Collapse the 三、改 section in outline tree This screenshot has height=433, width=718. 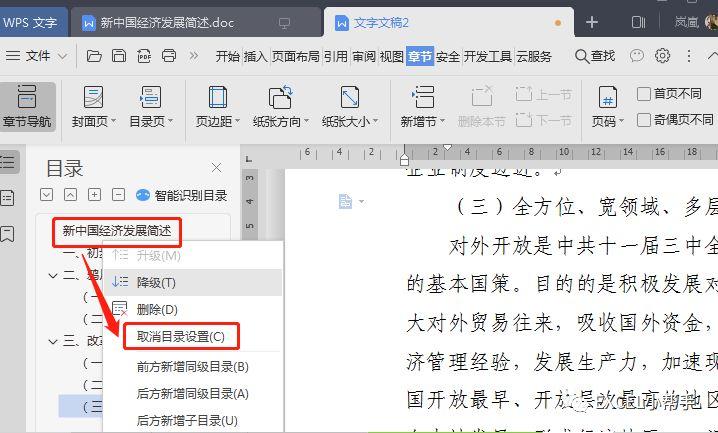point(54,341)
